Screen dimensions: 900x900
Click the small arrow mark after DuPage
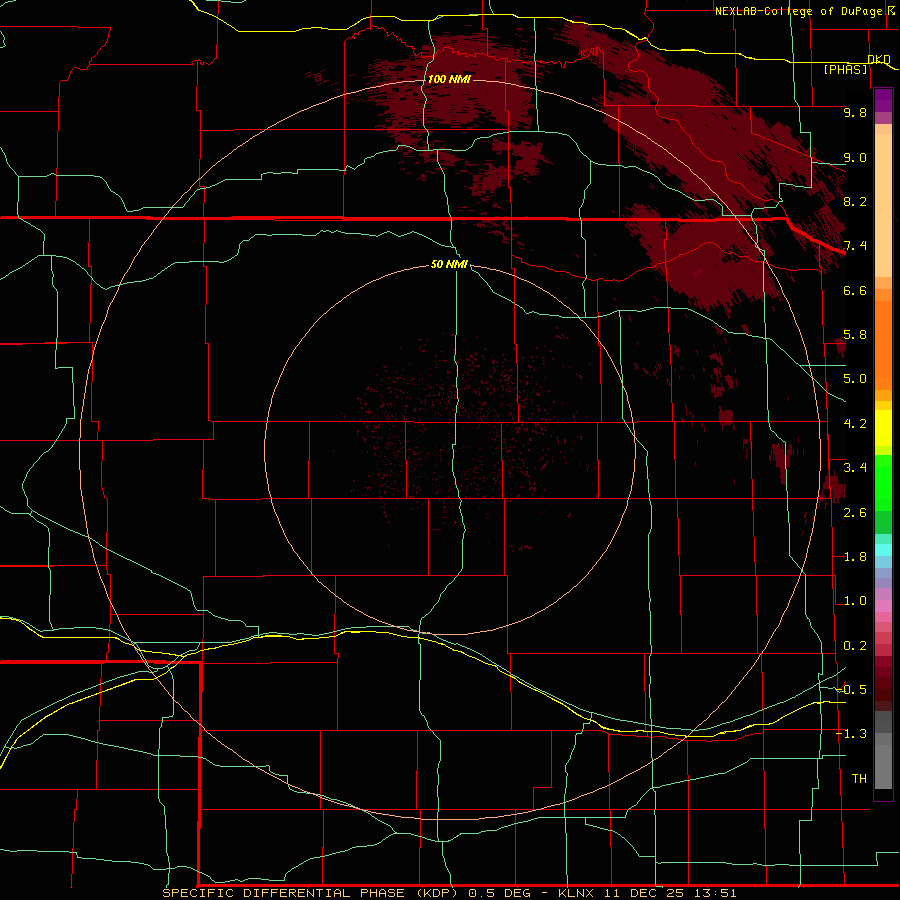point(891,10)
